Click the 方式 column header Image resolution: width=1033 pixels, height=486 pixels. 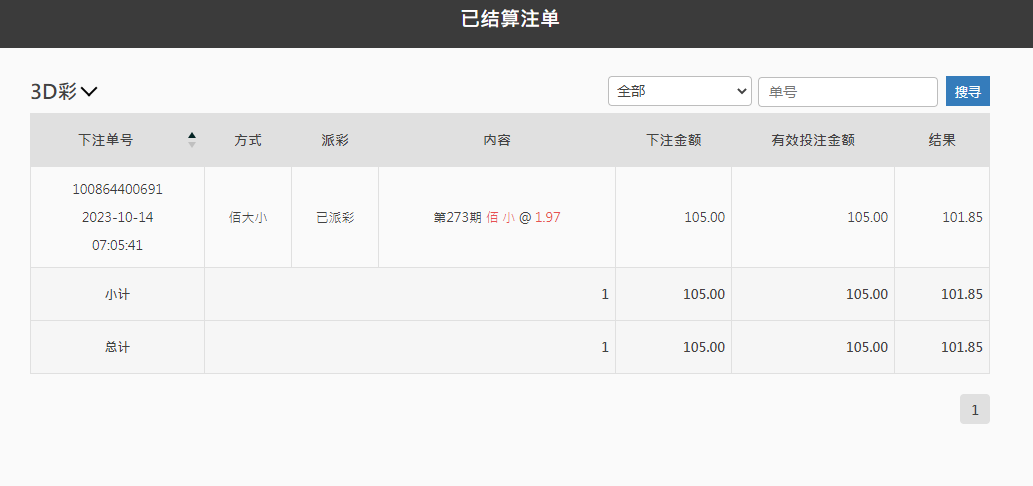[248, 141]
